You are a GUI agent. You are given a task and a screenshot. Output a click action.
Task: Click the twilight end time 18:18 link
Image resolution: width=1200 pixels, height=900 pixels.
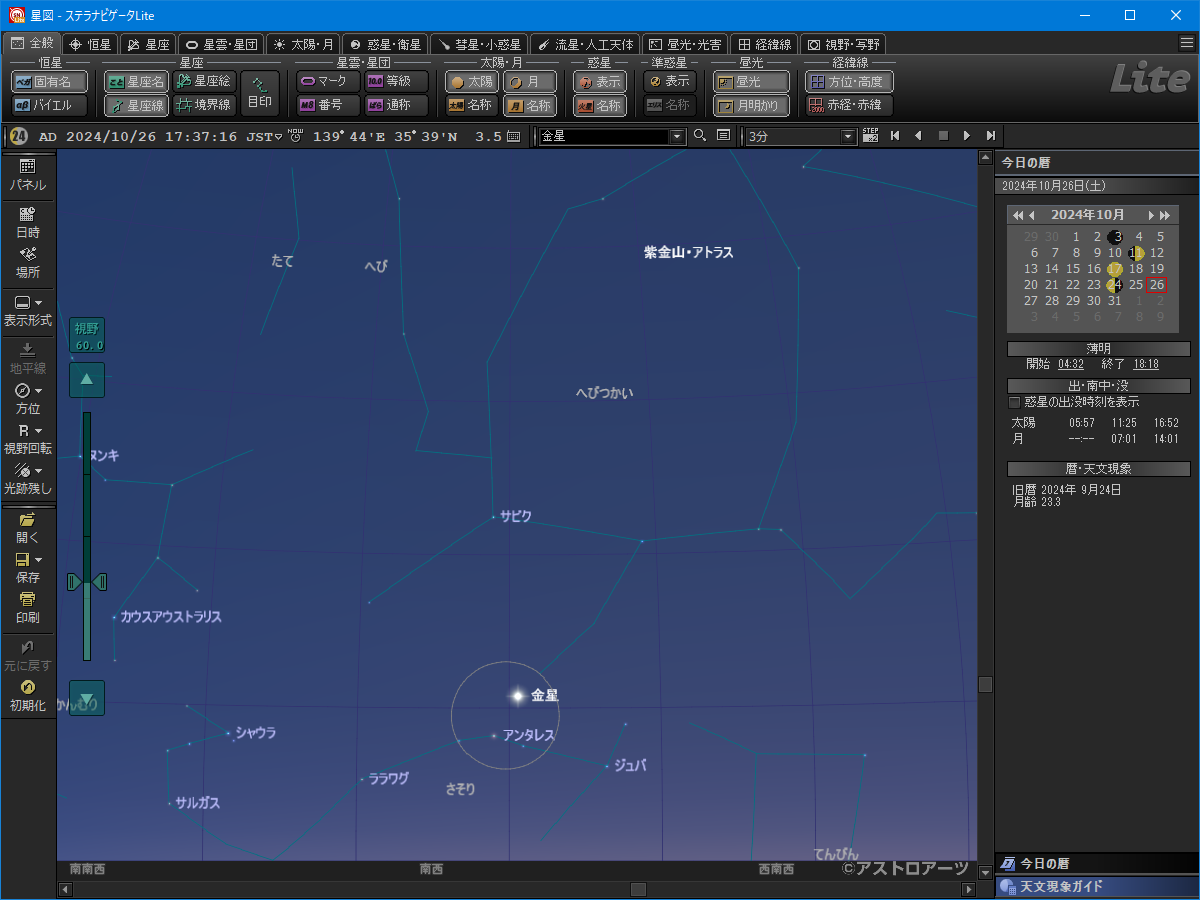1145,364
